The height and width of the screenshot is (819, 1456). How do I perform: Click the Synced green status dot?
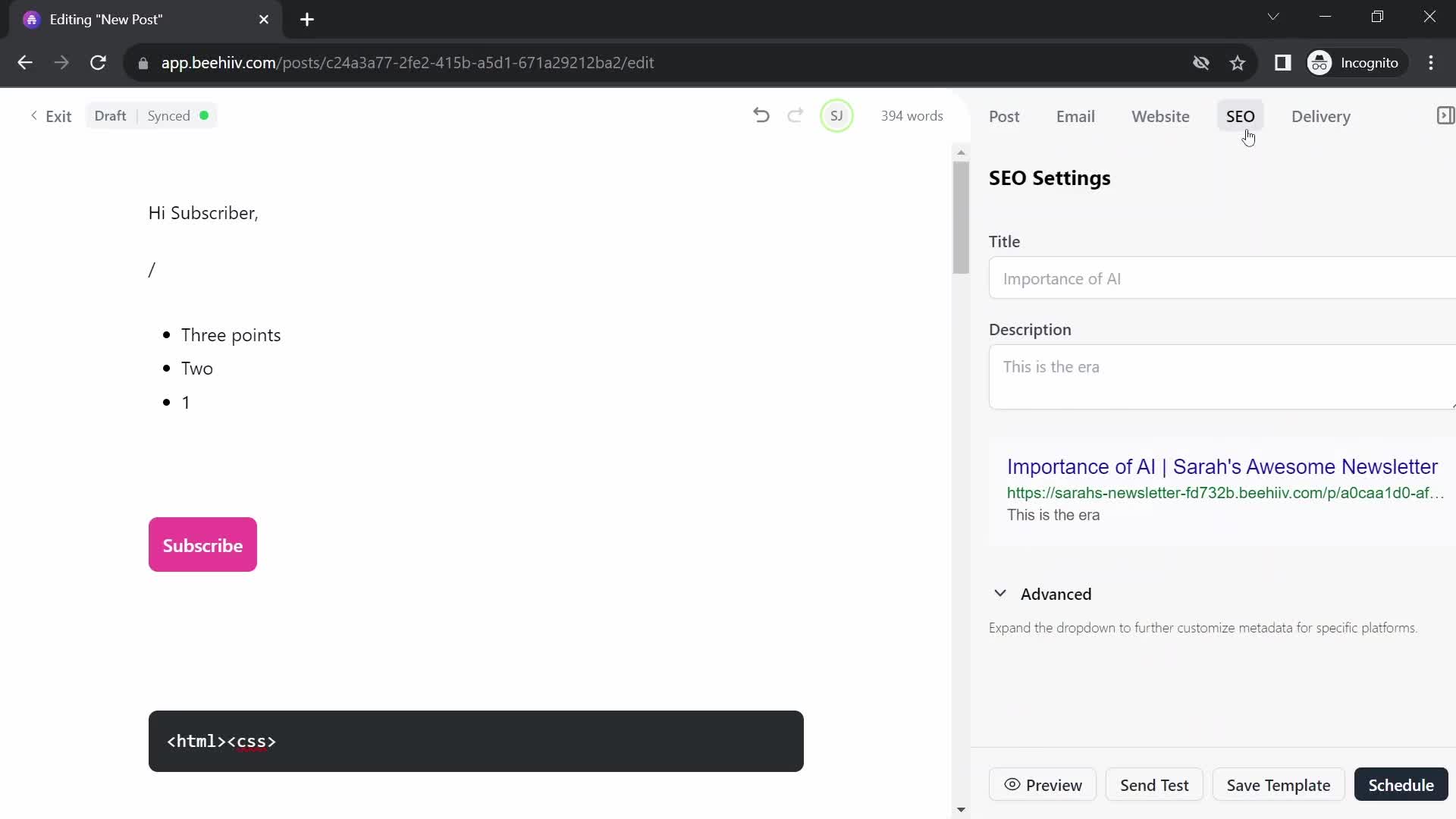(x=205, y=116)
